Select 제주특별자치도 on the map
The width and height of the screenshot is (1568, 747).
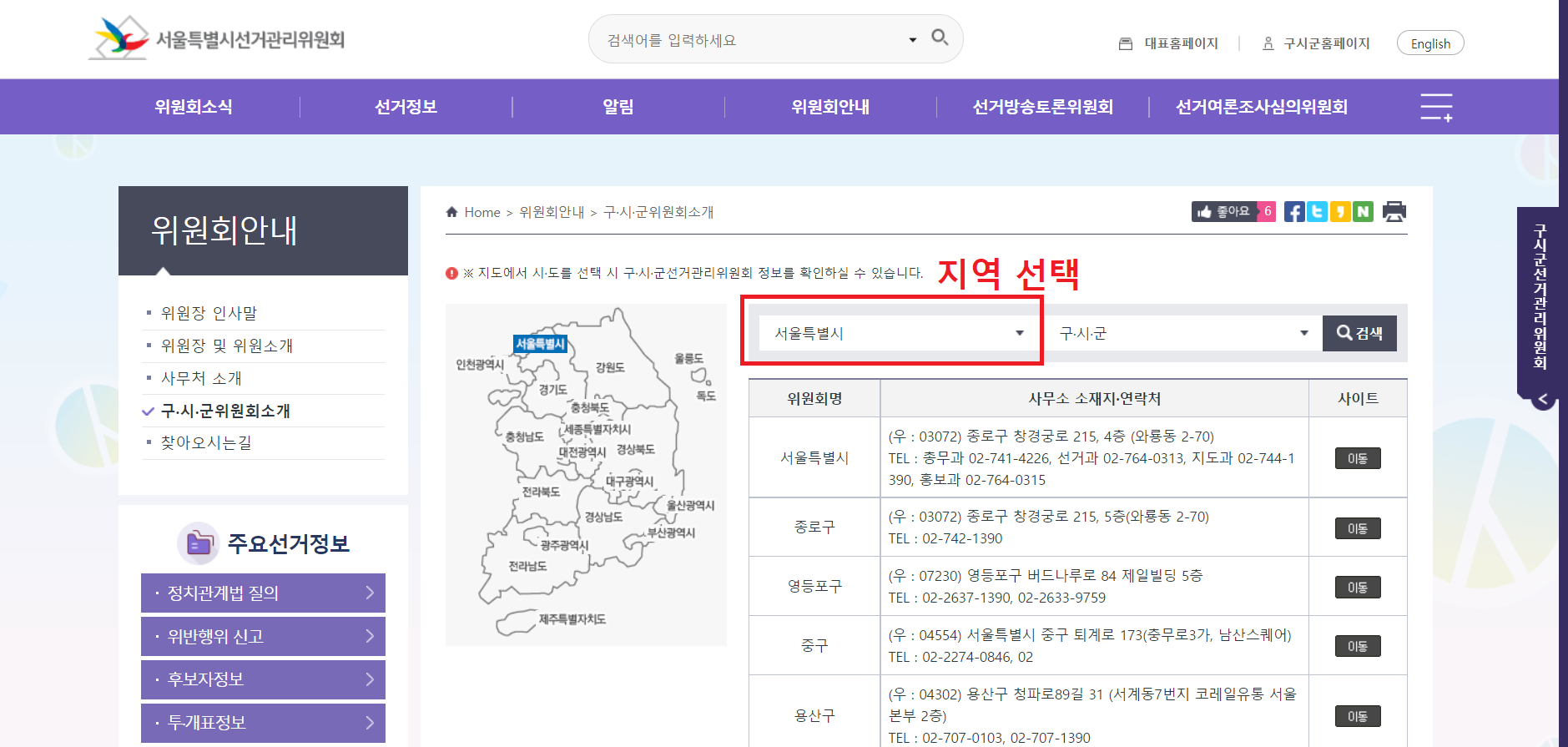(572, 619)
